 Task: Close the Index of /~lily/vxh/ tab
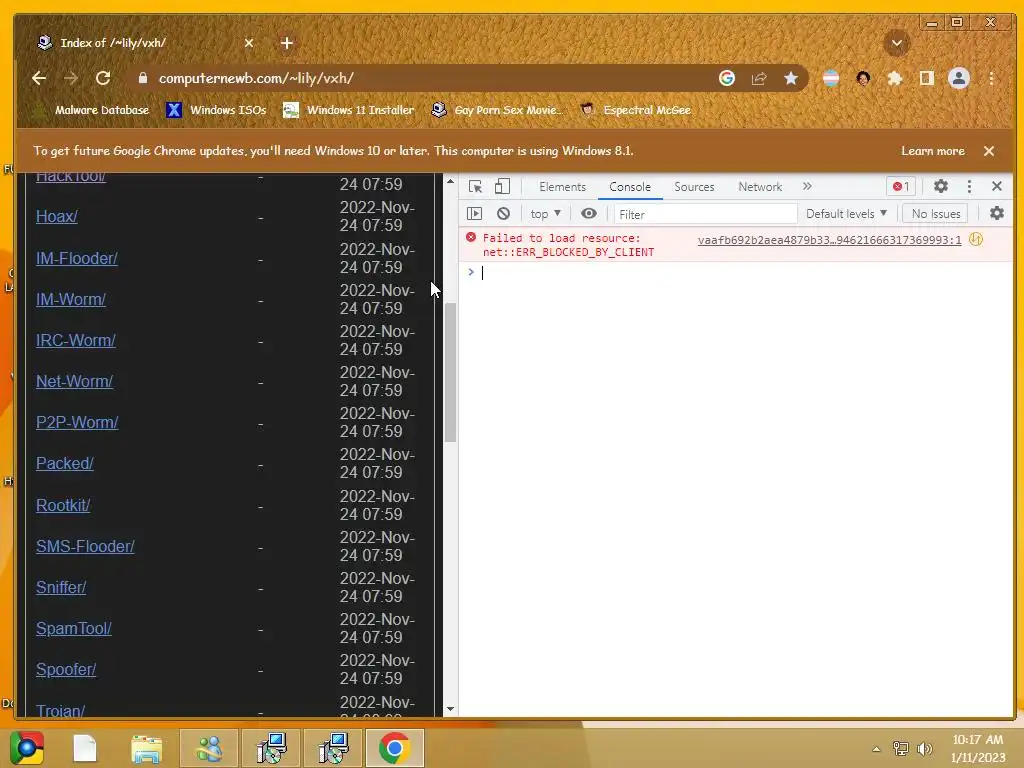(x=249, y=43)
